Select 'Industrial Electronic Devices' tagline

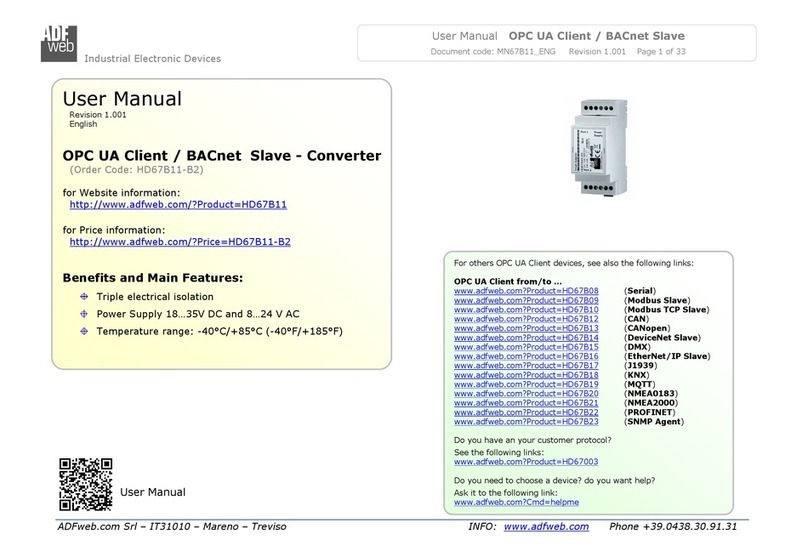tap(153, 59)
